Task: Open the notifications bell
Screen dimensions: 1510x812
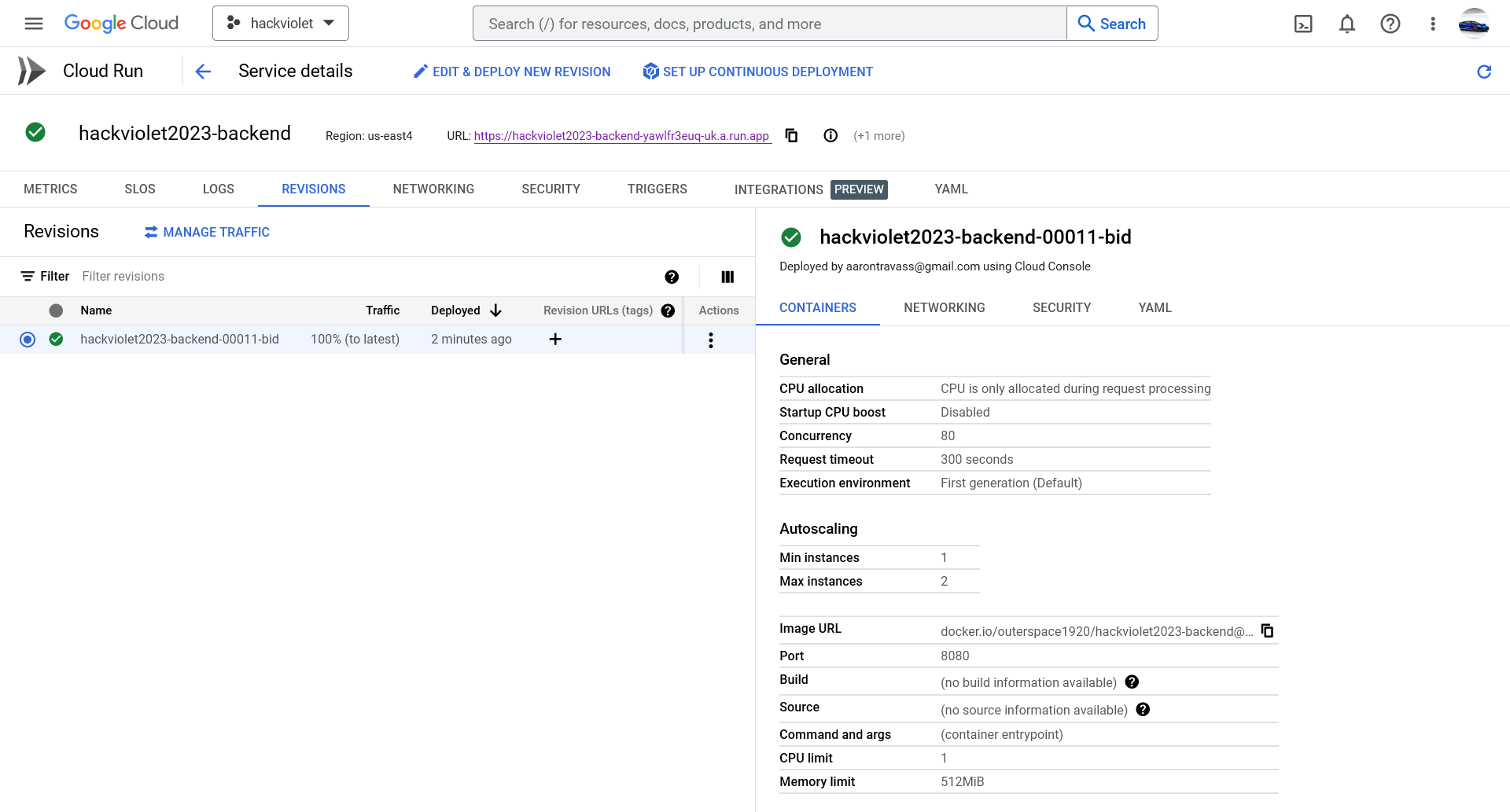Action: [1347, 24]
